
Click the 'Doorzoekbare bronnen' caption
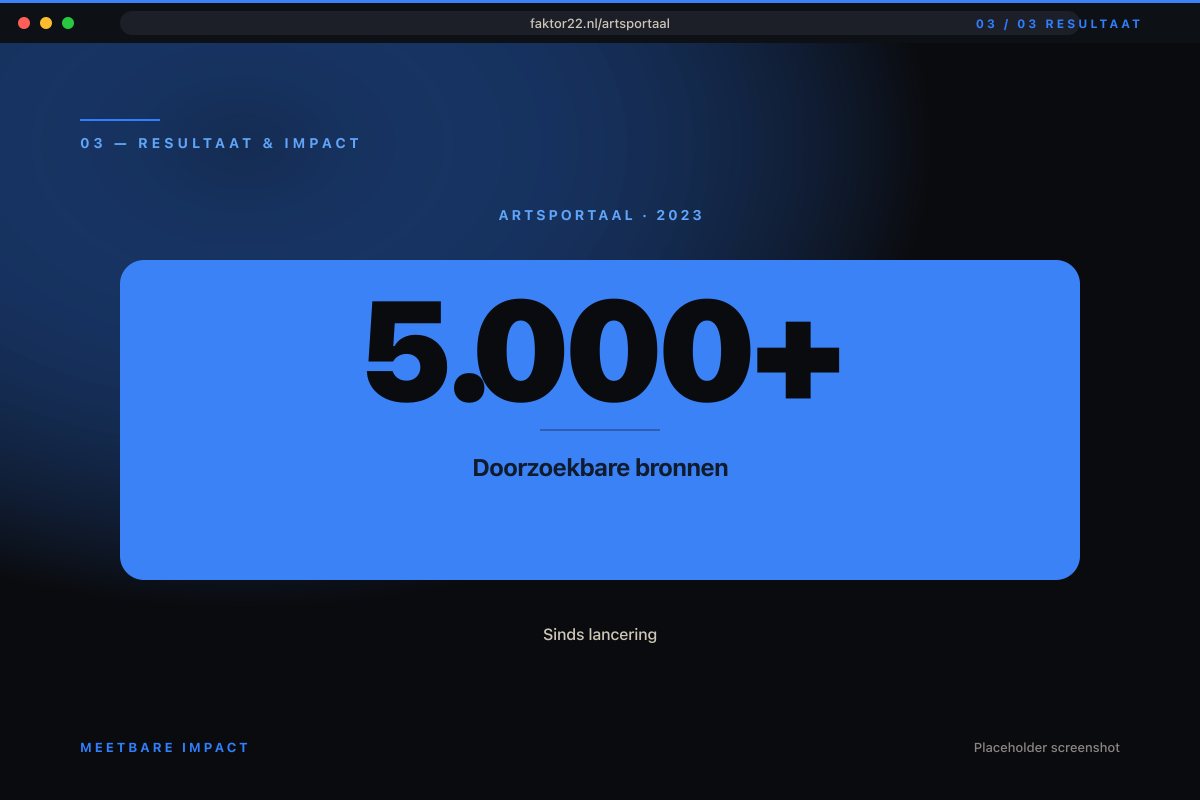pyautogui.click(x=600, y=468)
